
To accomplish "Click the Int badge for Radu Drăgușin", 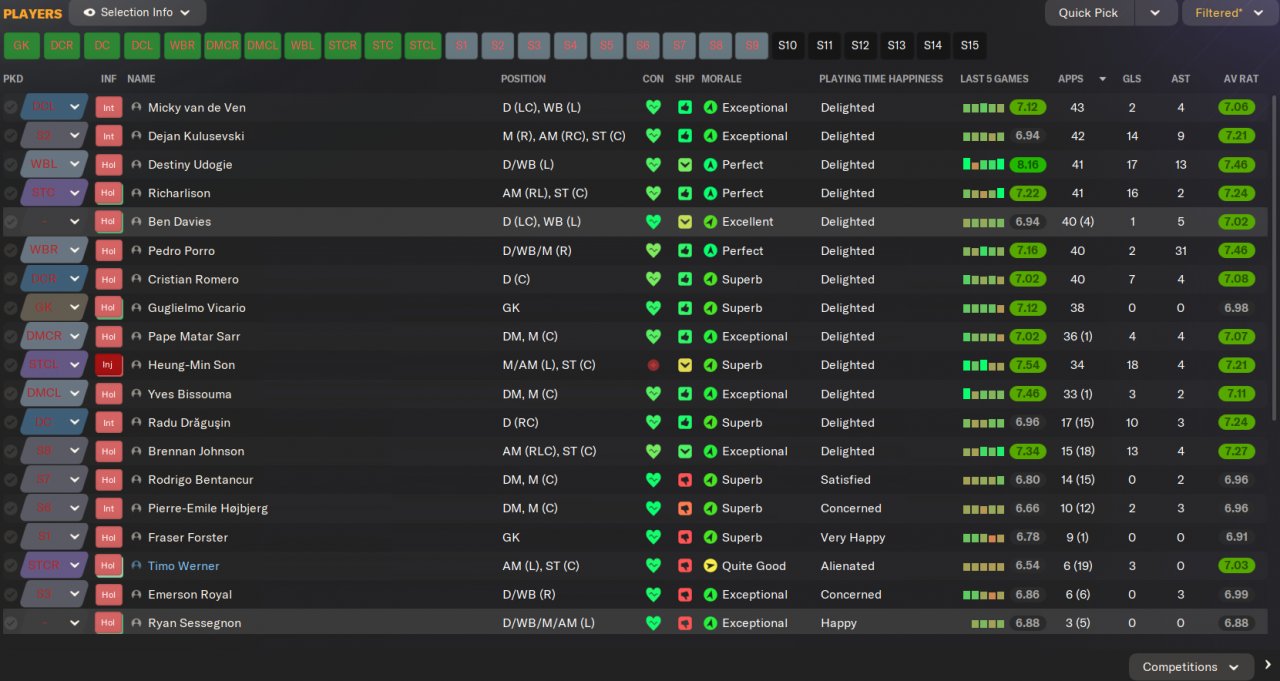I will point(108,422).
